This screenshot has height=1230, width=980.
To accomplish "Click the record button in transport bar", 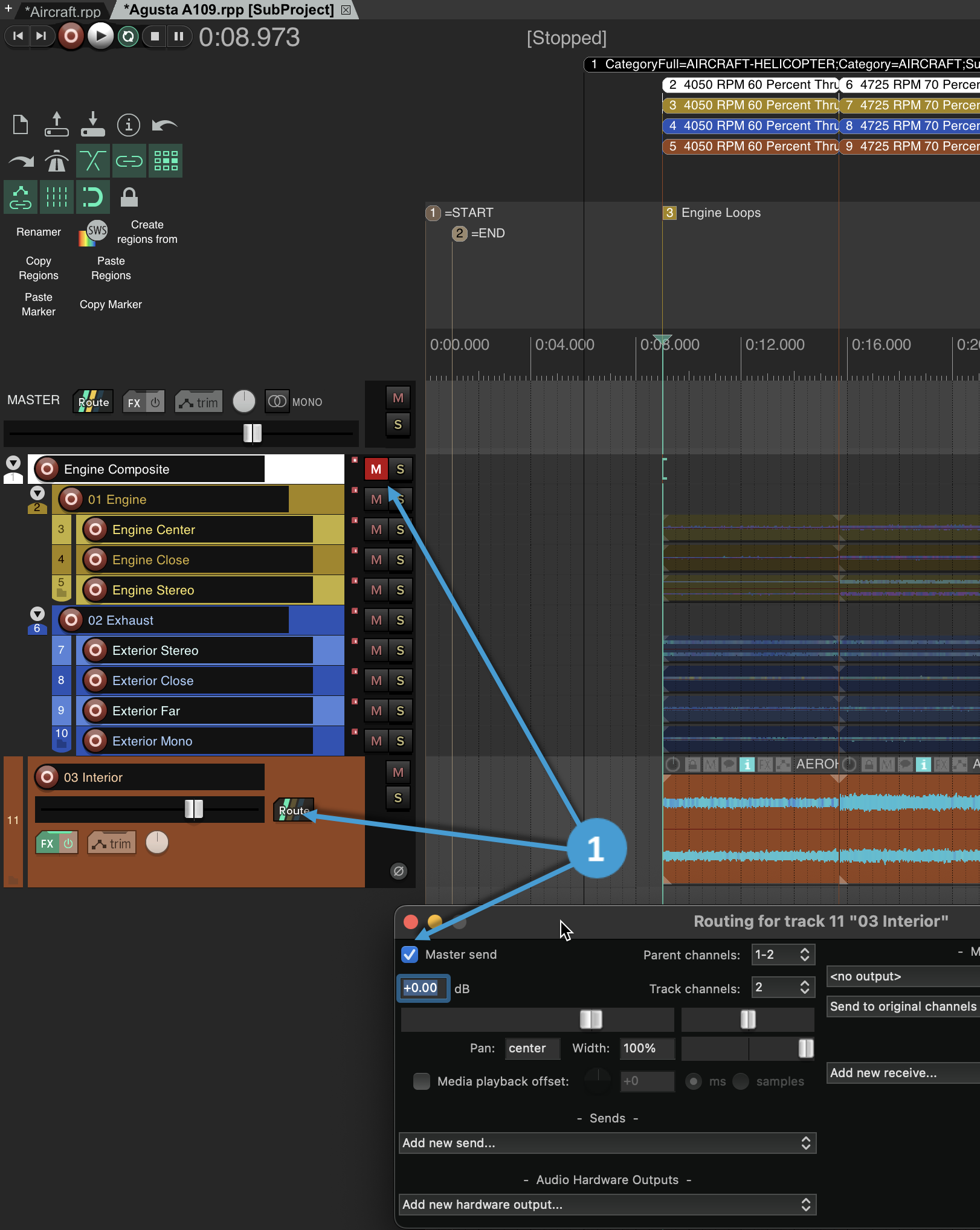I will coord(71,36).
